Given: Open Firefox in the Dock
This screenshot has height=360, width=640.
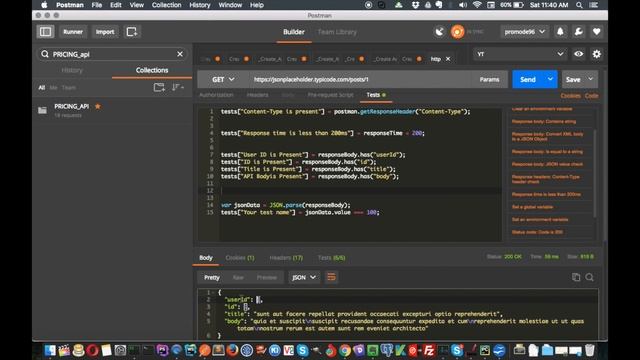Looking at the screenshot, I should pyautogui.click(x=232, y=350).
